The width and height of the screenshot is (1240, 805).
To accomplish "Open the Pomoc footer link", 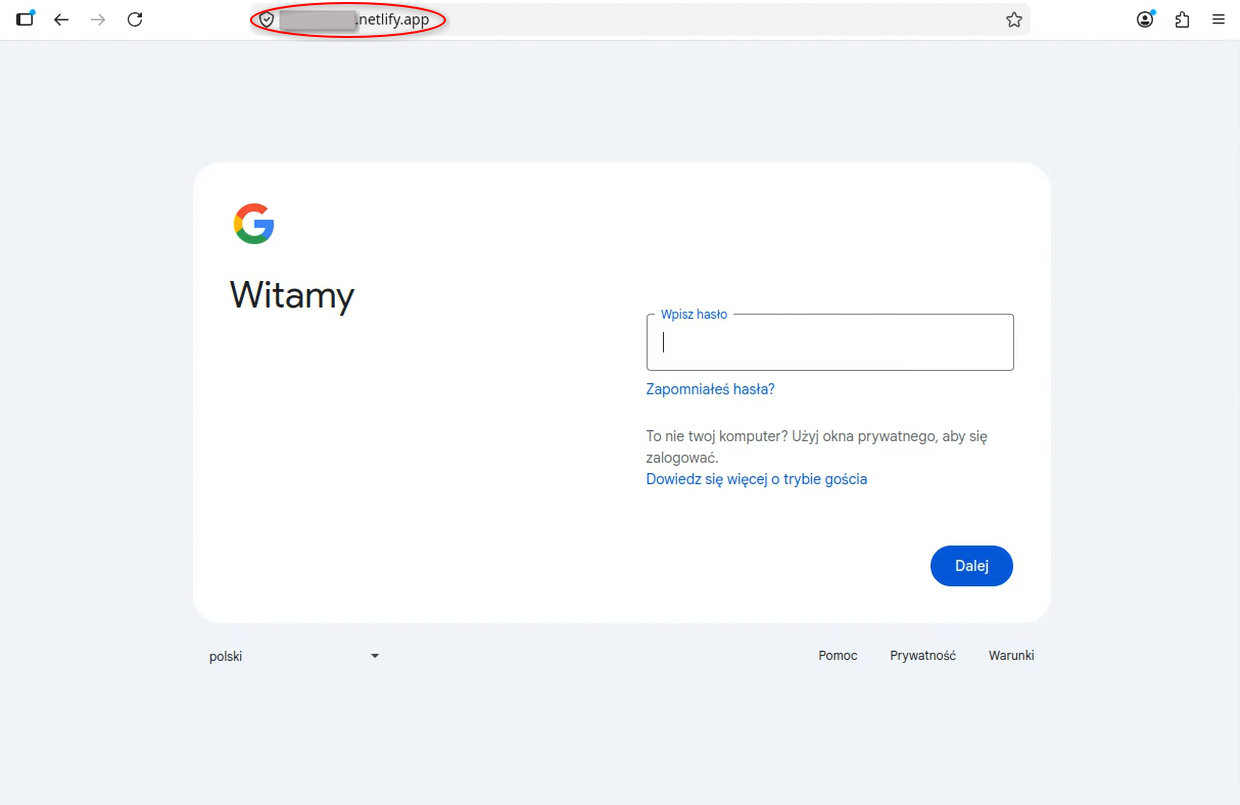I will pos(838,656).
